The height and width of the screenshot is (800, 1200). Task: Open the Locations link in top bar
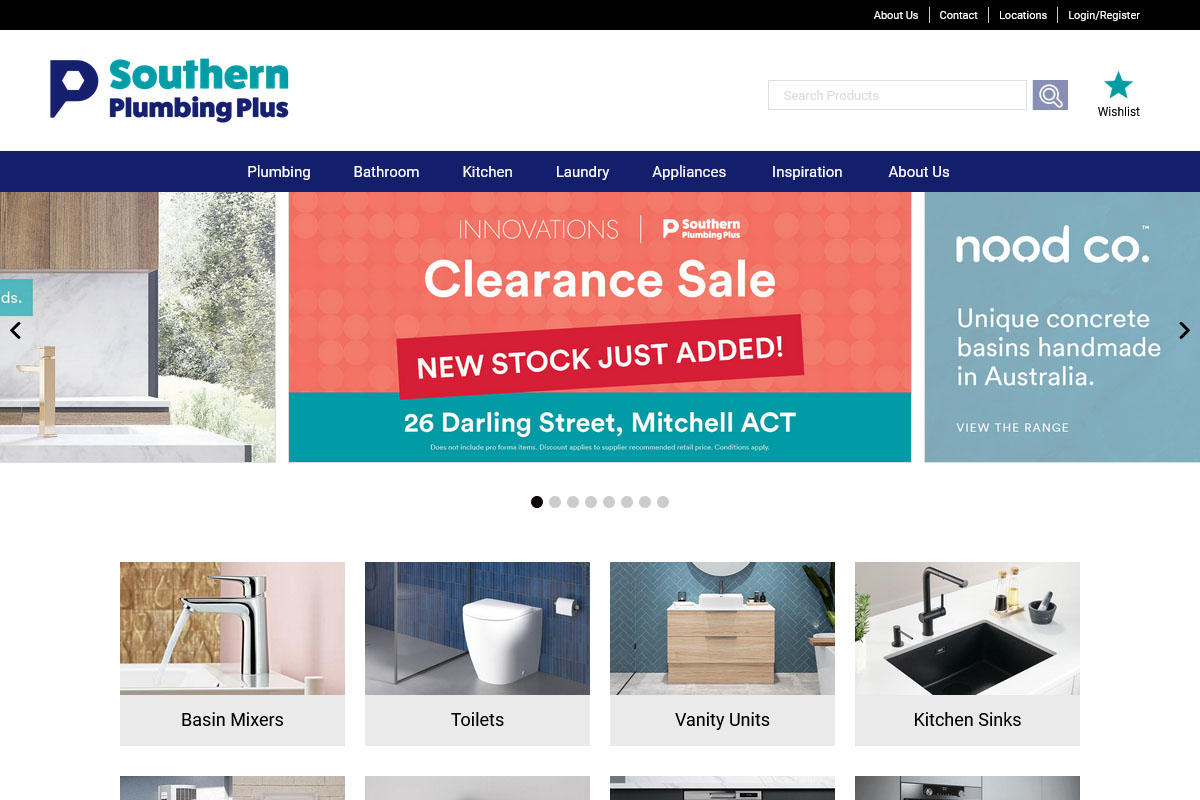pyautogui.click(x=1023, y=15)
